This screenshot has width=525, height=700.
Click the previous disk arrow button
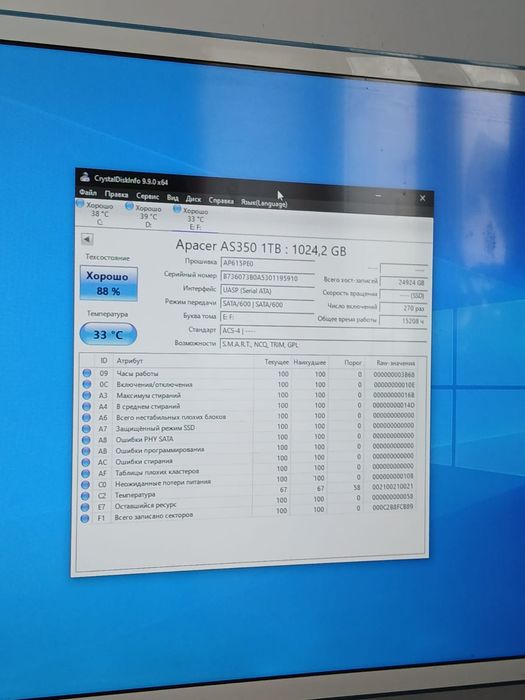(87, 240)
